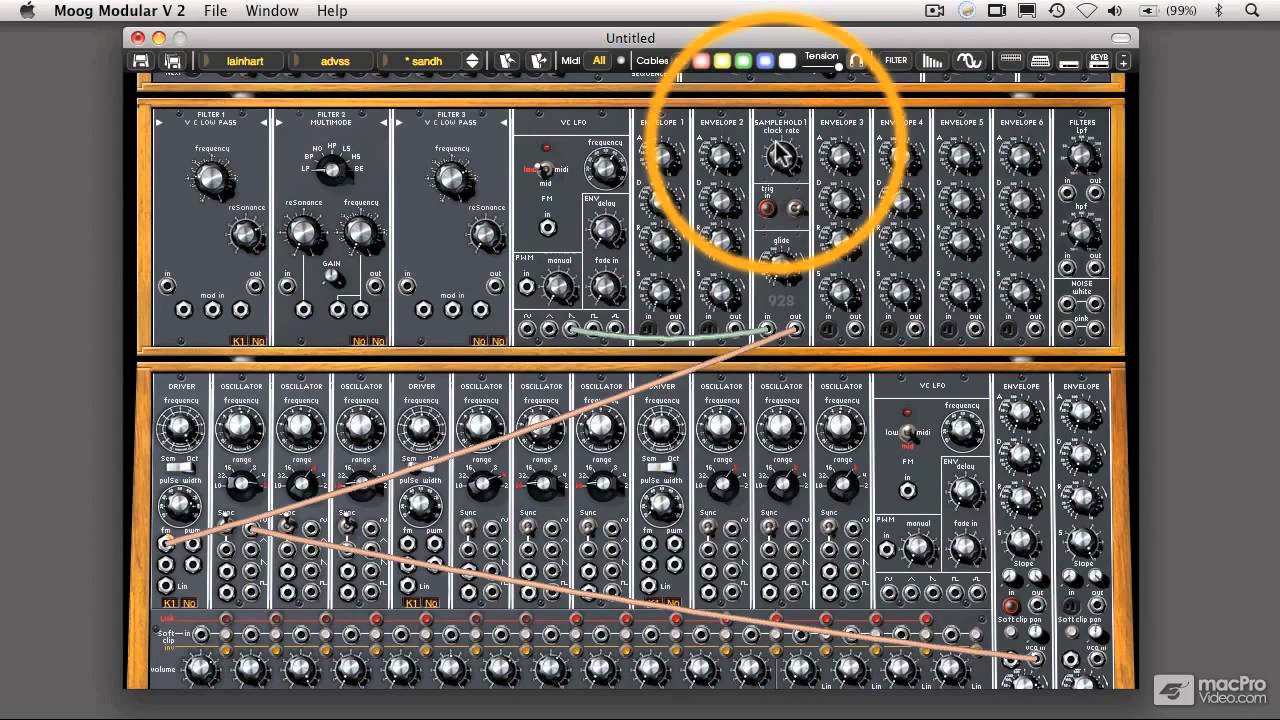Open first Driver K1 key follow selector
The image size is (1280, 720).
pos(168,603)
